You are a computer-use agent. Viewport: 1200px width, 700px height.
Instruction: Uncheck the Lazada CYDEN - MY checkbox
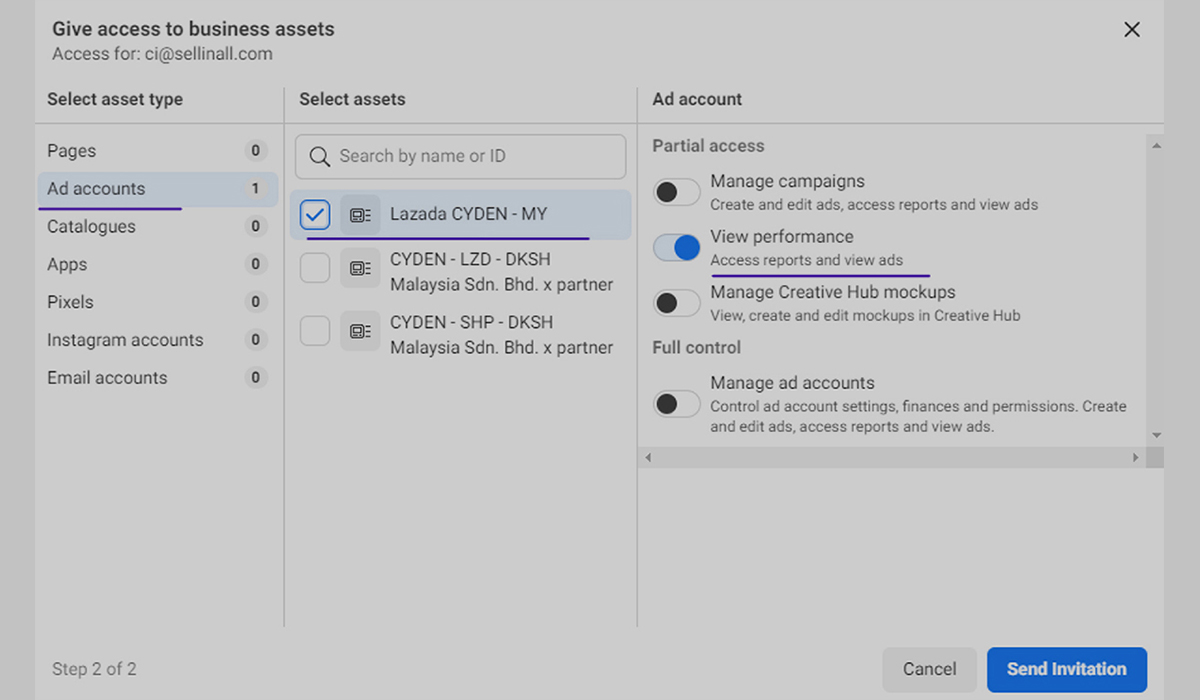(315, 215)
